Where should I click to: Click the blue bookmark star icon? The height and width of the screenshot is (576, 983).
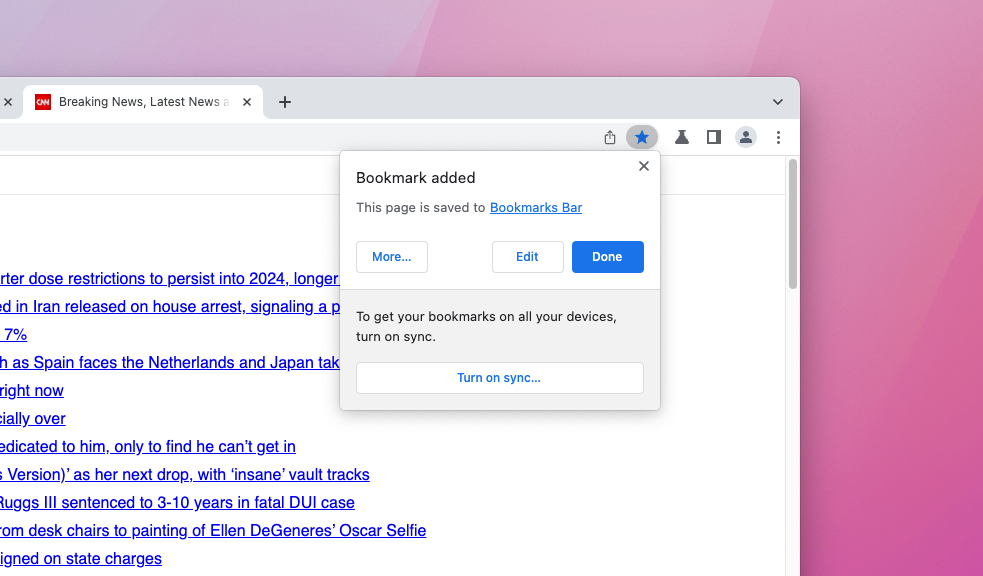click(641, 137)
